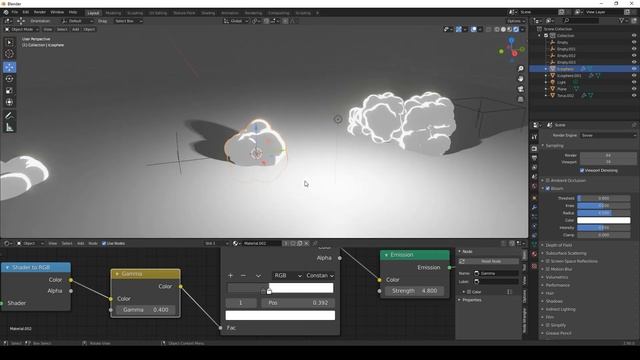Uncheck the Bloom checkbox

(x=548, y=189)
